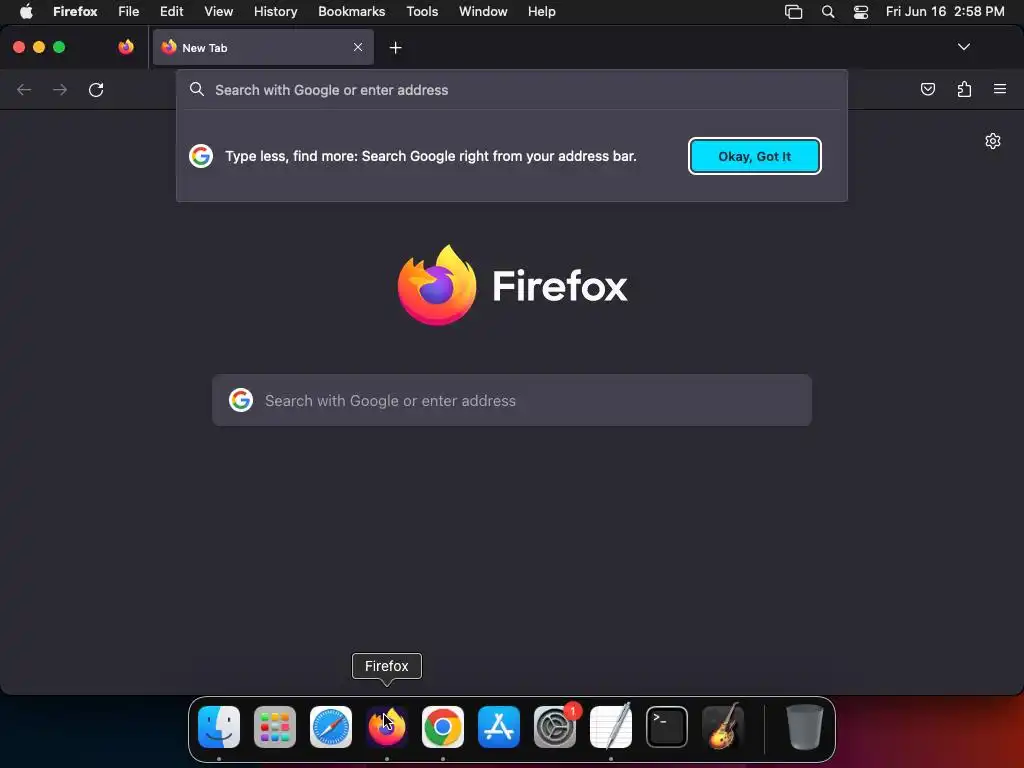Screen dimensions: 1024x768
Task: Open TextEdit from the Dock
Action: (611, 727)
